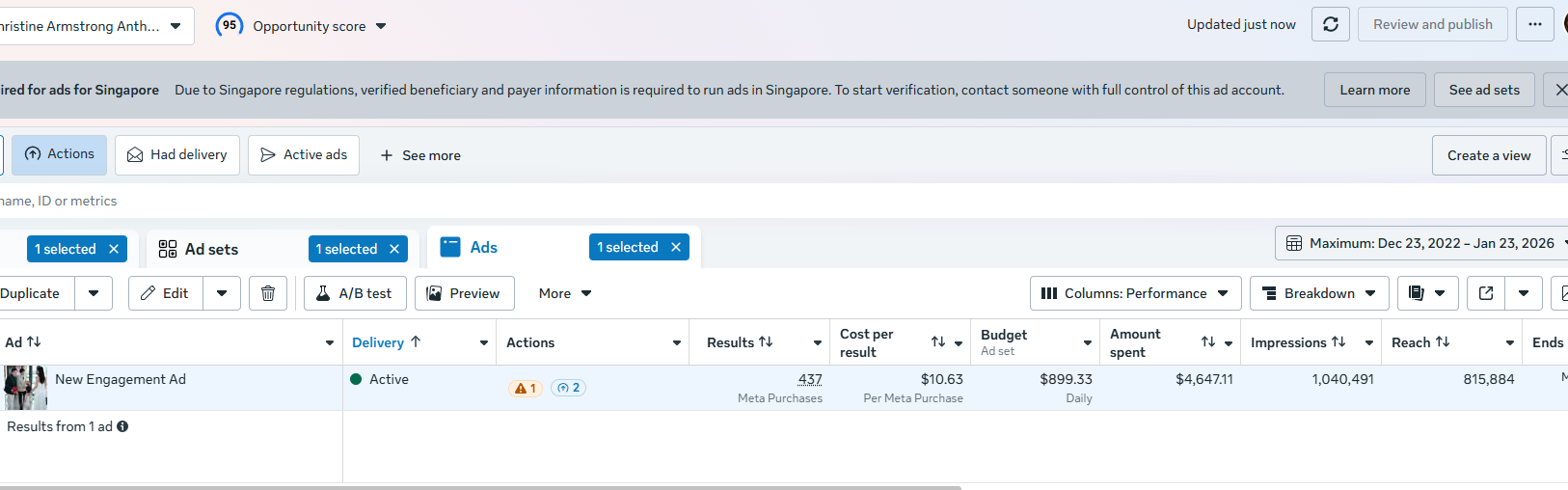Open the reports icon dropdown
The image size is (1568, 490).
click(1426, 293)
